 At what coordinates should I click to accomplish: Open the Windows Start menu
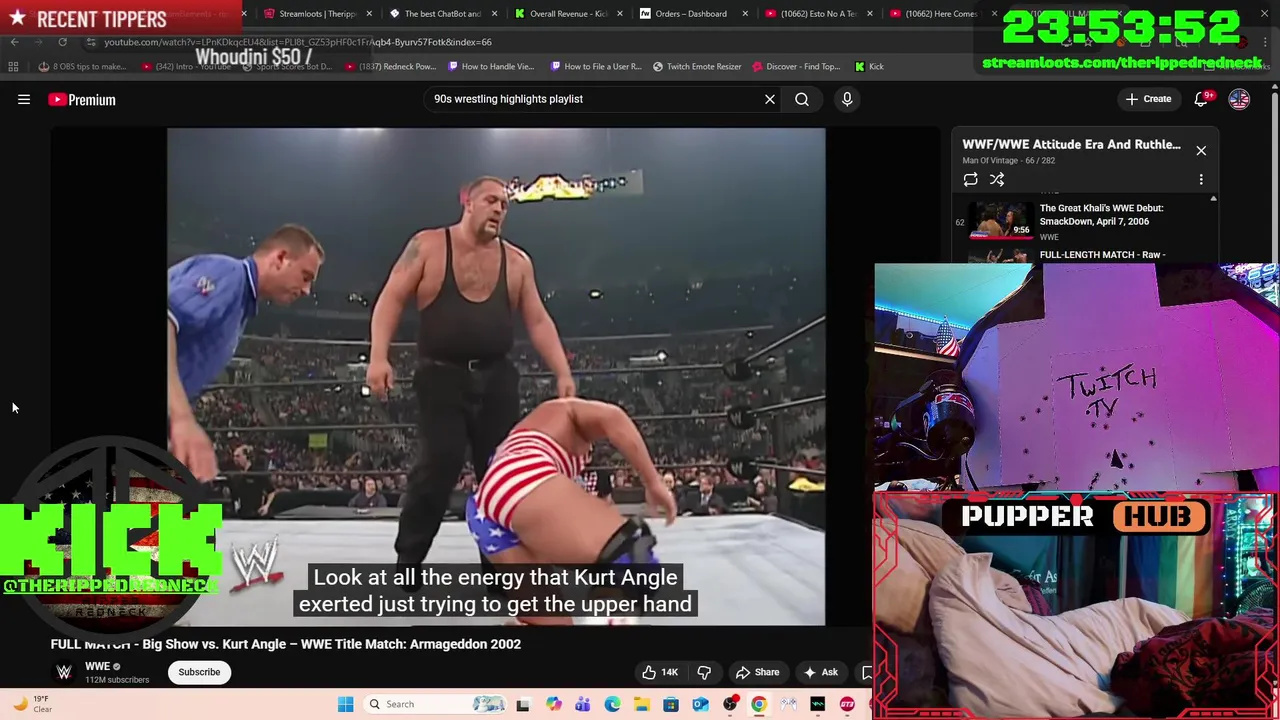tap(345, 704)
